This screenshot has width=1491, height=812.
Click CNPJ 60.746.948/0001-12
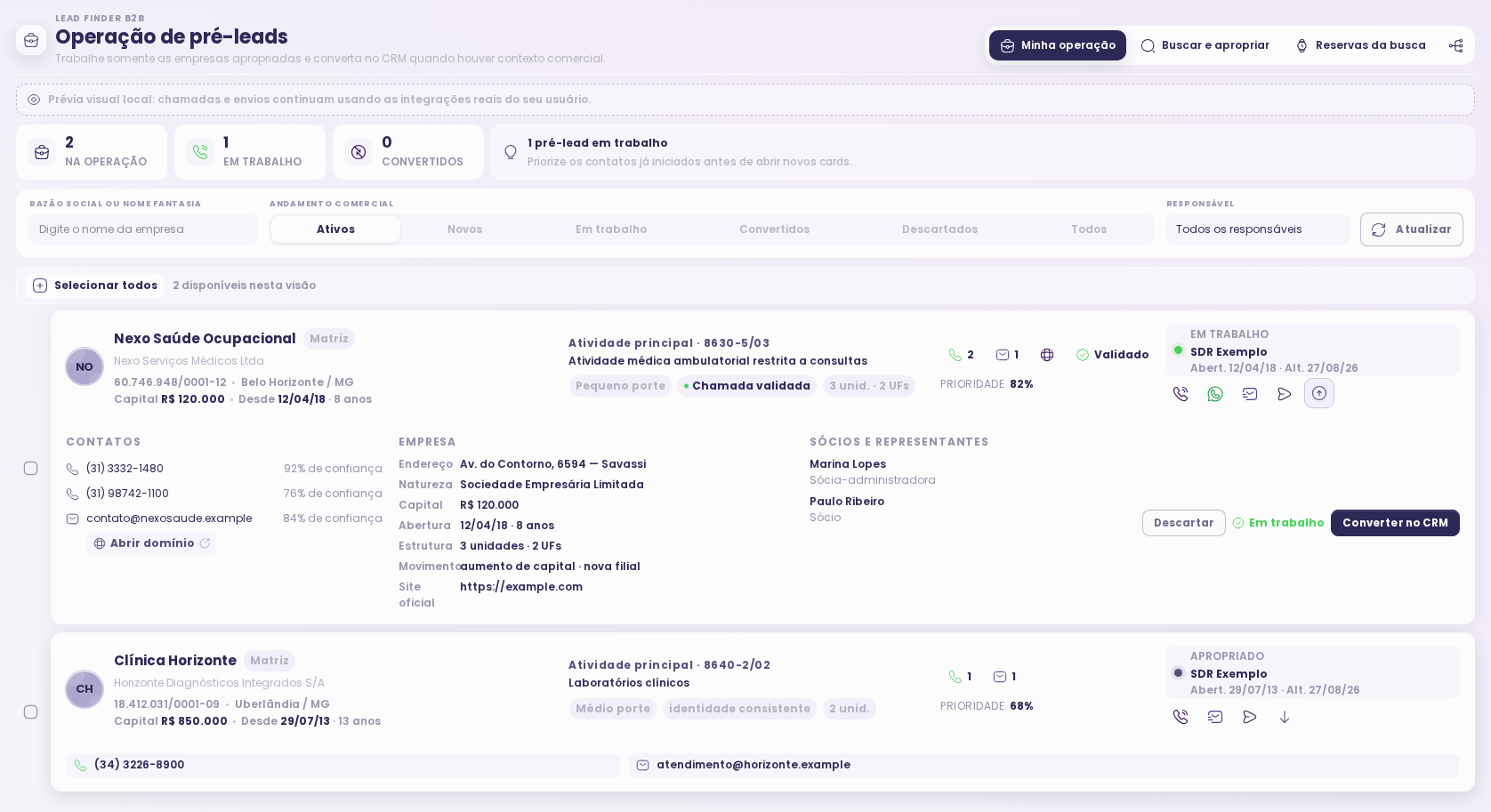tap(170, 382)
